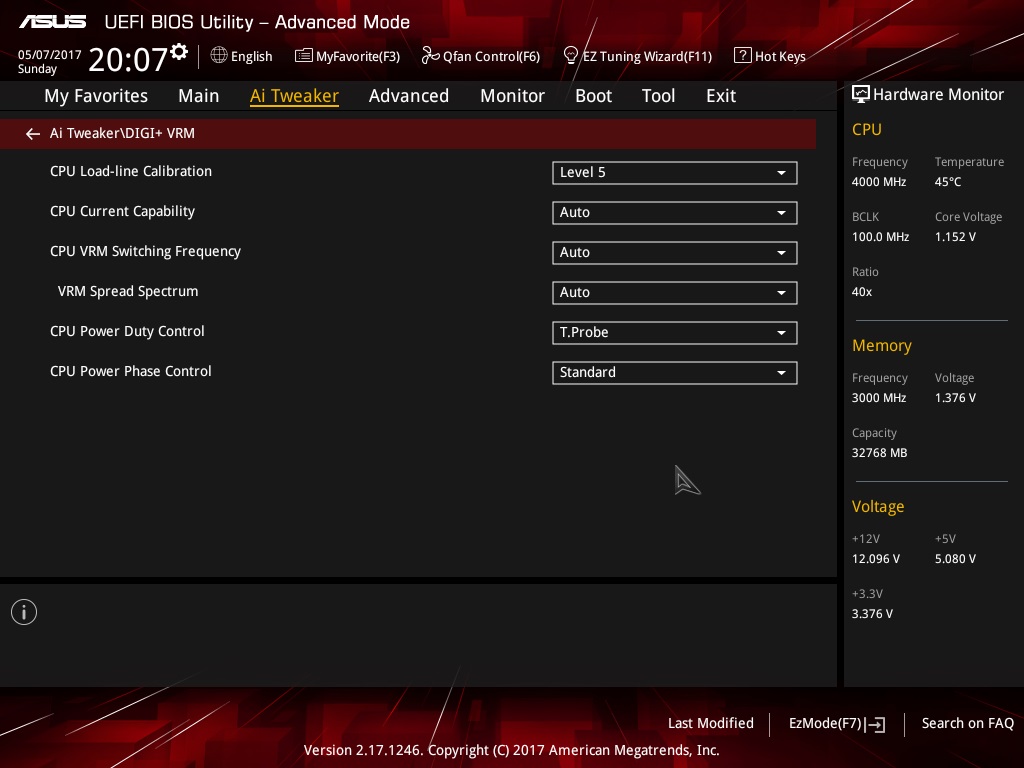Click memory frequency value 3000 MHz
The image size is (1024, 768).
coord(878,398)
